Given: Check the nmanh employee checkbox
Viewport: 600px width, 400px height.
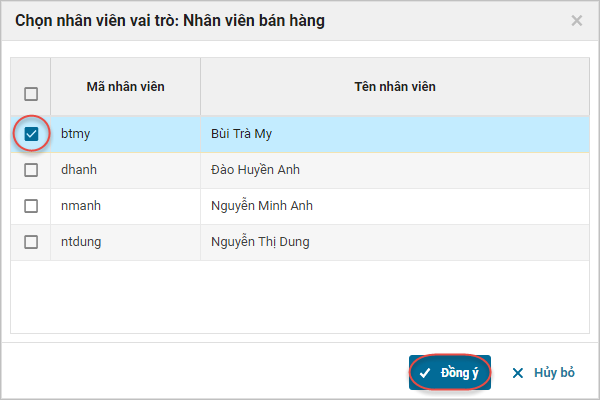Looking at the screenshot, I should 31,205.
